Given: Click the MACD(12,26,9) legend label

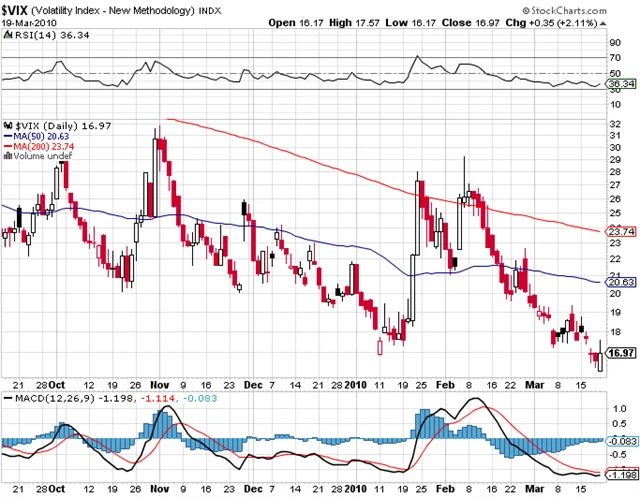Looking at the screenshot, I should tap(54, 398).
